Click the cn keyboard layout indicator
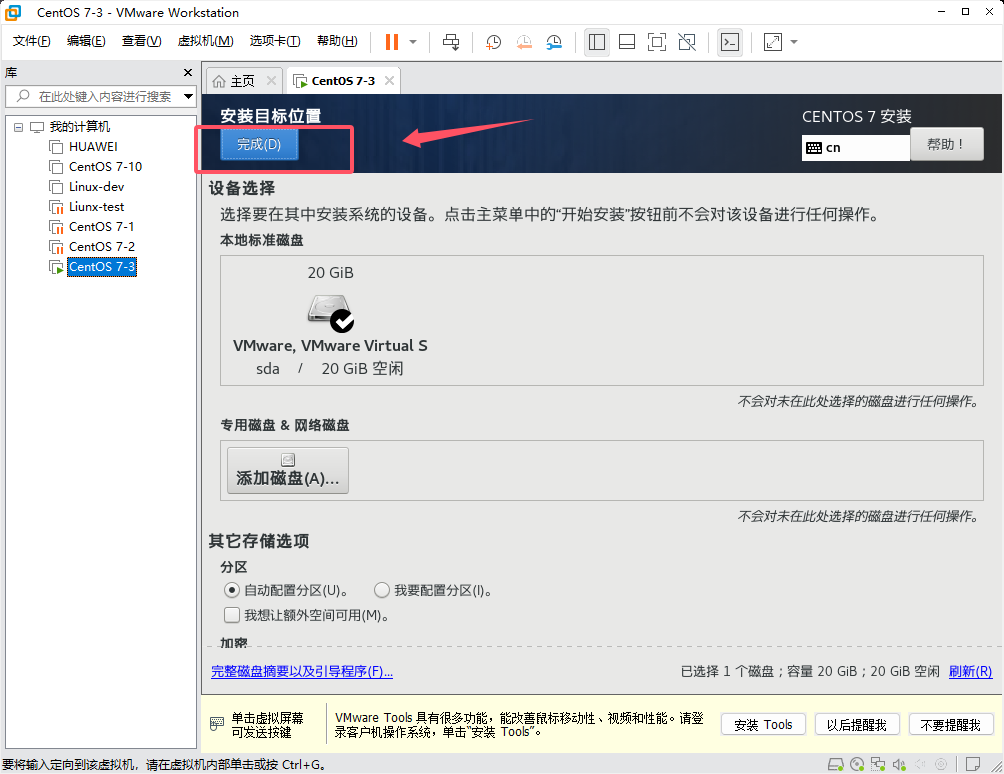This screenshot has height=774, width=1004. (855, 148)
